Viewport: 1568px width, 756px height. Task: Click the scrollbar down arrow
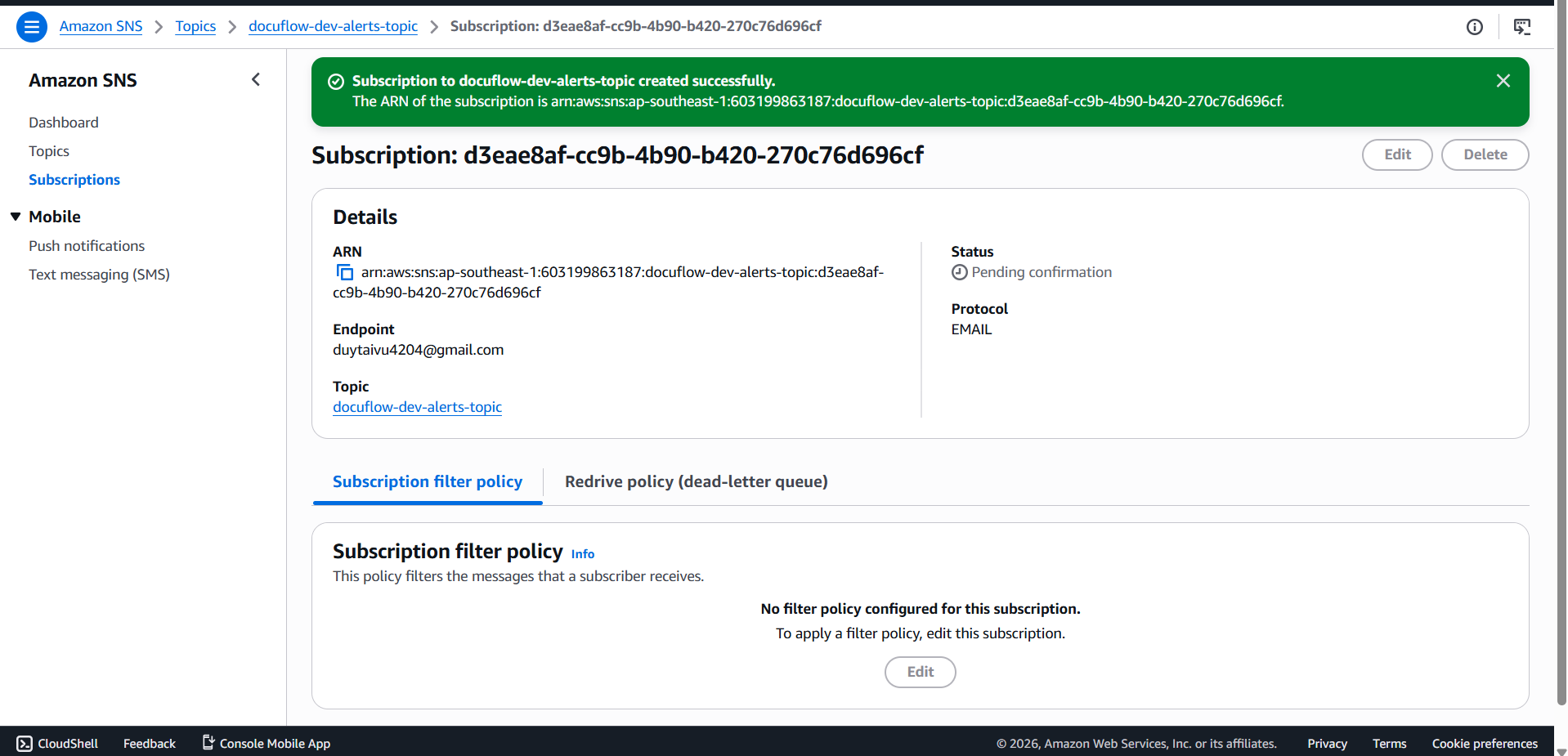[x=1561, y=750]
